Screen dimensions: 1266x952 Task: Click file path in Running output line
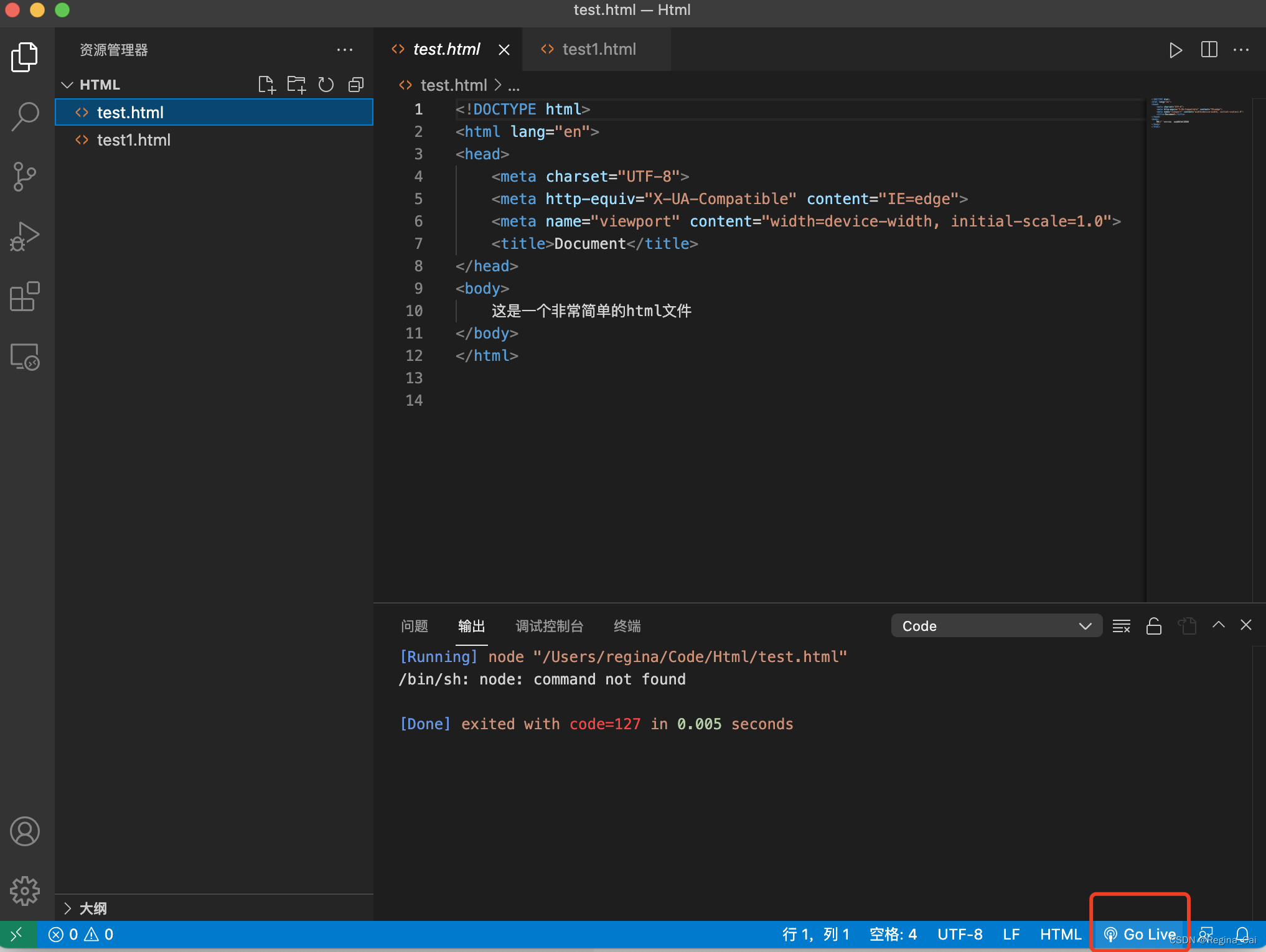coord(690,657)
